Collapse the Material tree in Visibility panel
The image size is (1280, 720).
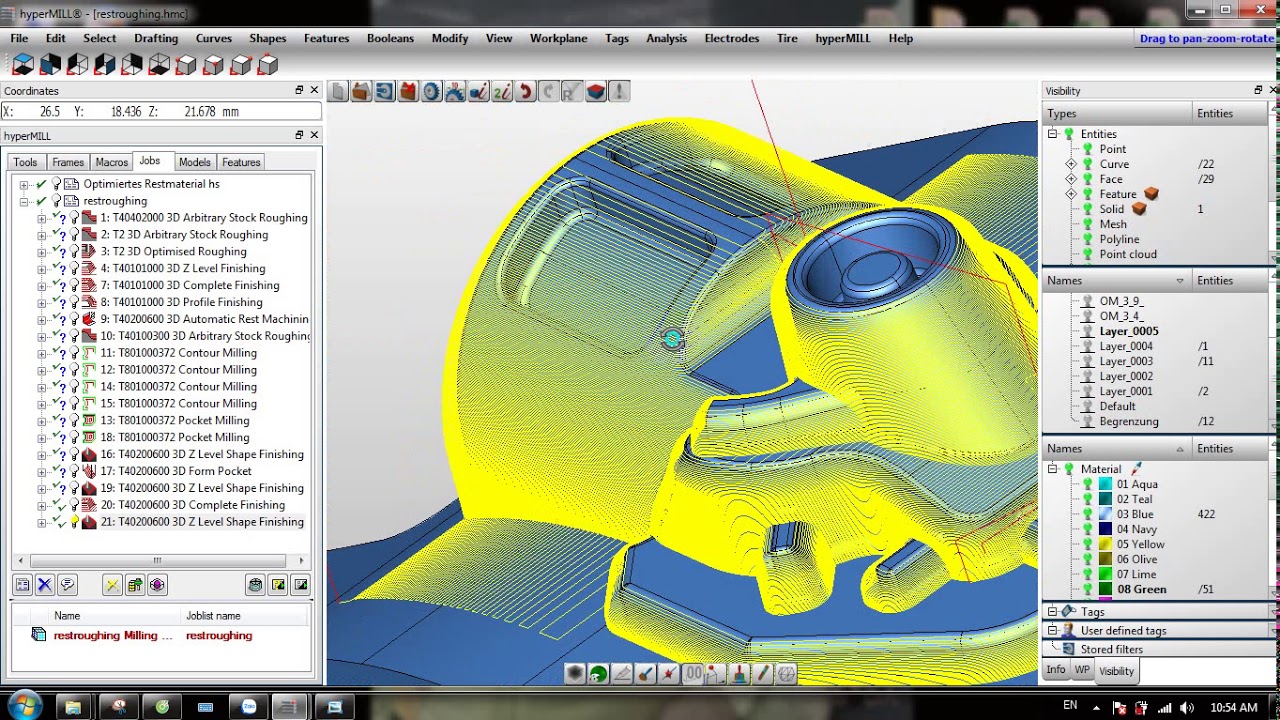point(1052,469)
